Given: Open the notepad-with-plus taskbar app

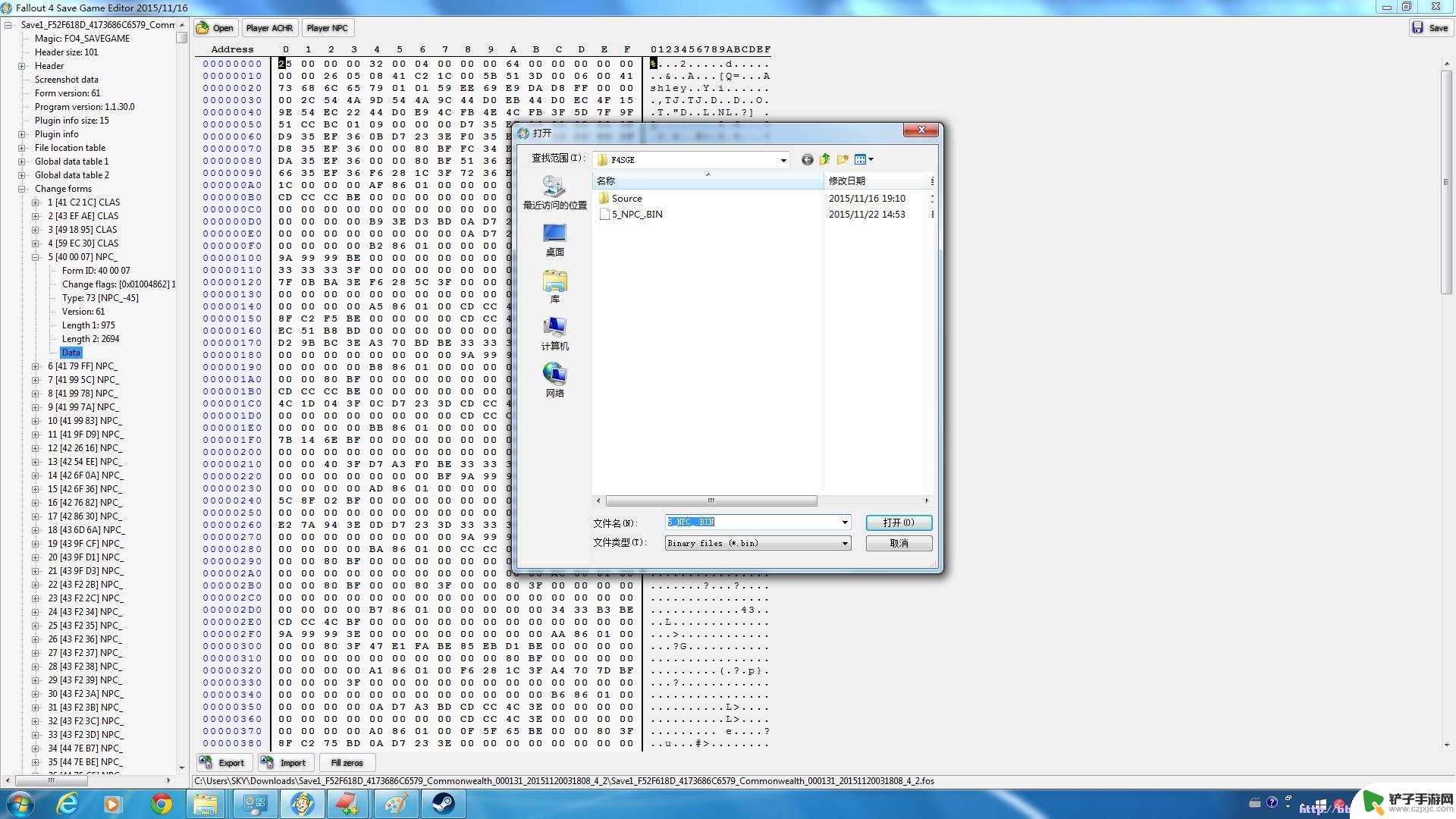Looking at the screenshot, I should [348, 804].
